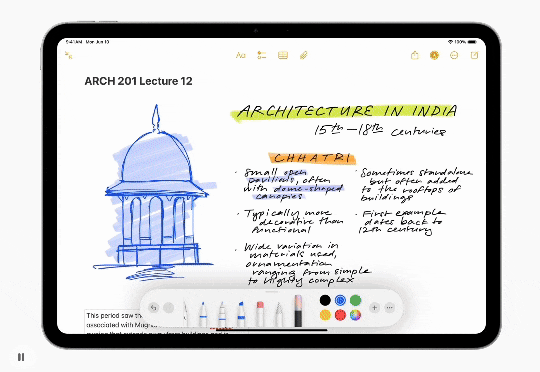Tap the blue chhatri pavilion sketch
Viewport: 540px width, 372px height.
(155, 193)
